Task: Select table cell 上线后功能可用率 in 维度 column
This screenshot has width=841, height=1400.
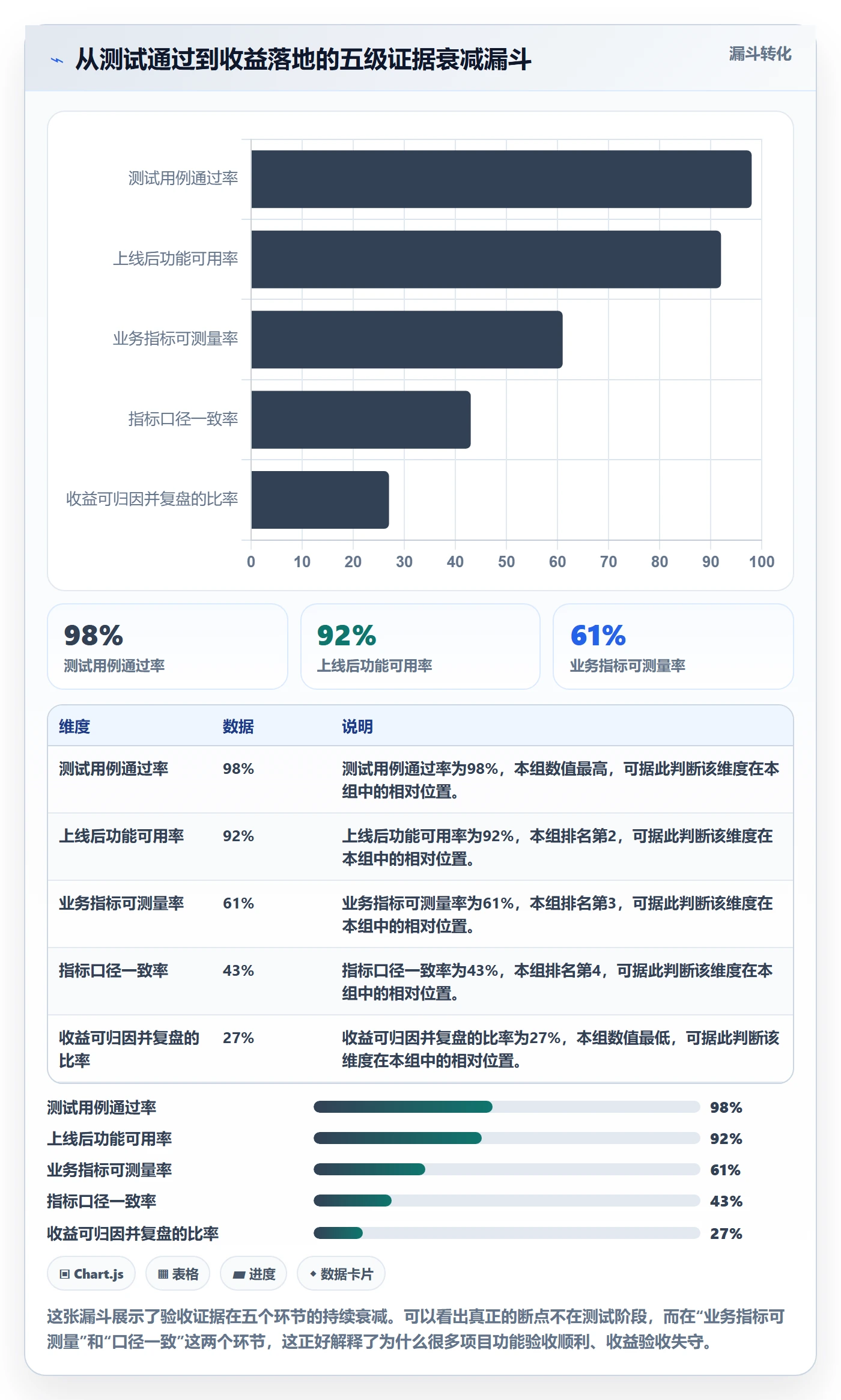Action: pos(121,836)
